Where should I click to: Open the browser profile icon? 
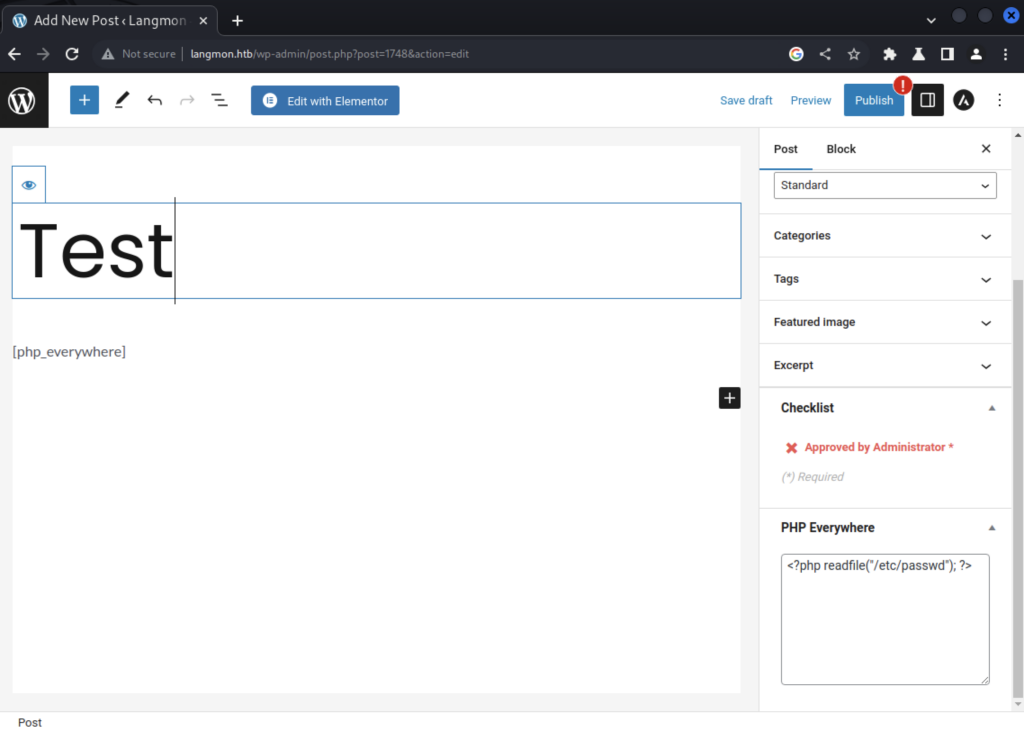(976, 54)
